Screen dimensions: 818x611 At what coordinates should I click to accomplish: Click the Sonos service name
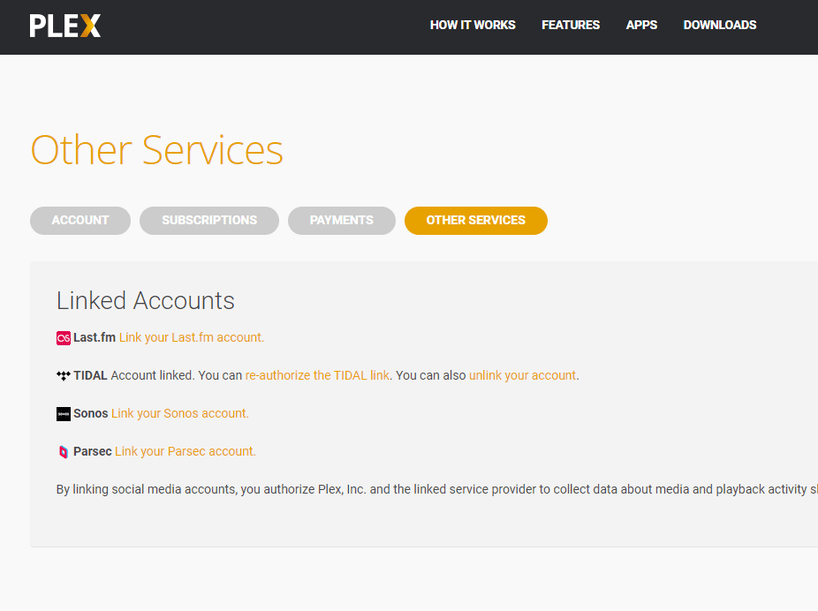(x=91, y=413)
